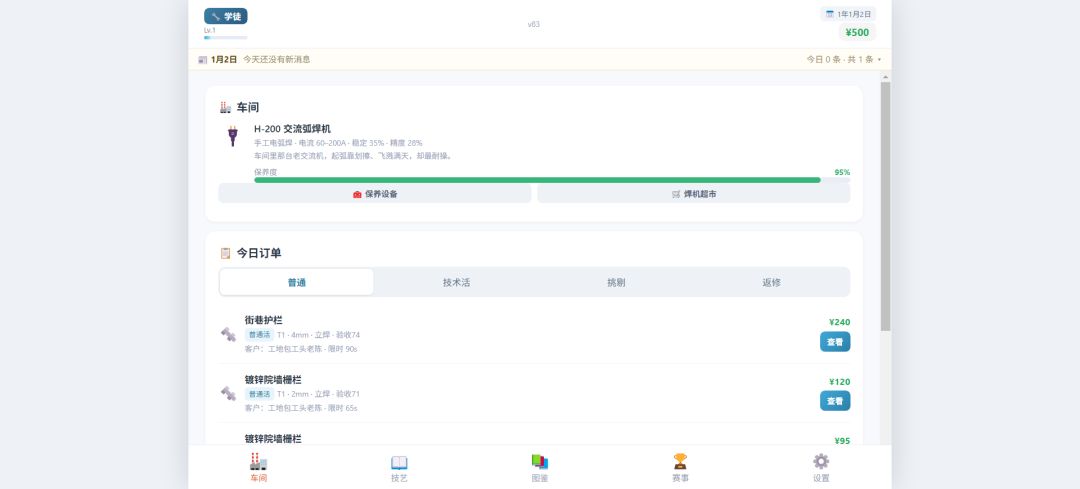1080x489 pixels.
Task: Click the scrollbar up arrow
Action: pyautogui.click(x=885, y=76)
